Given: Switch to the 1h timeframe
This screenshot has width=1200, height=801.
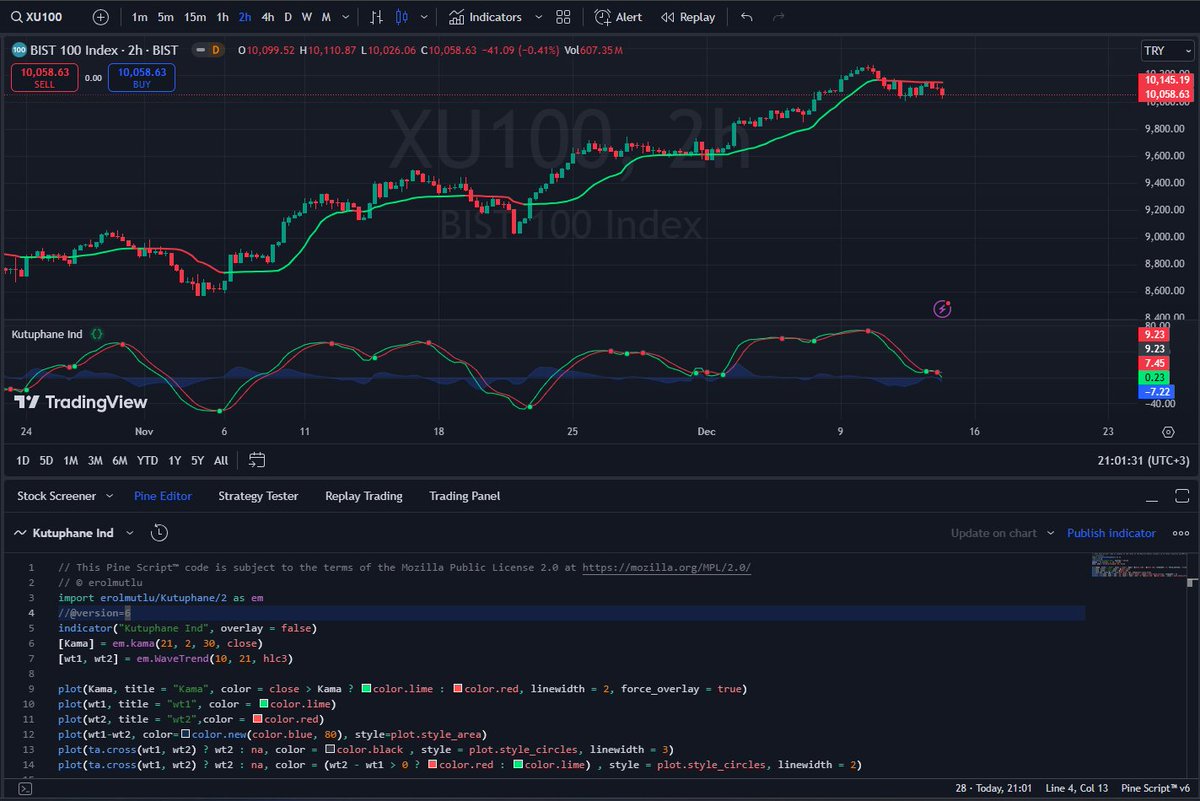Looking at the screenshot, I should tap(222, 17).
